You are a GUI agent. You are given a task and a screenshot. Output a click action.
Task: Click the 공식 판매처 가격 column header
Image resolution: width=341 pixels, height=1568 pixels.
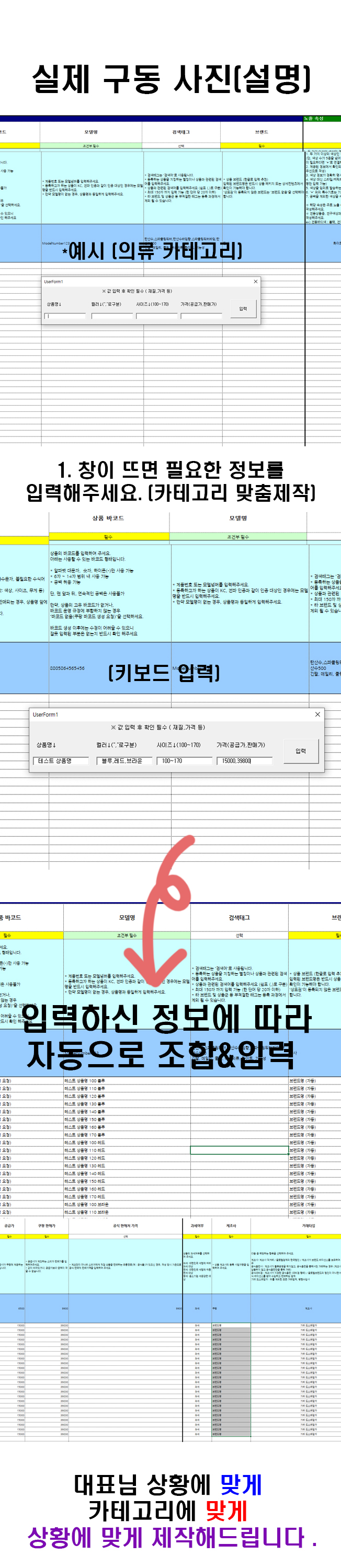pyautogui.click(x=126, y=1225)
